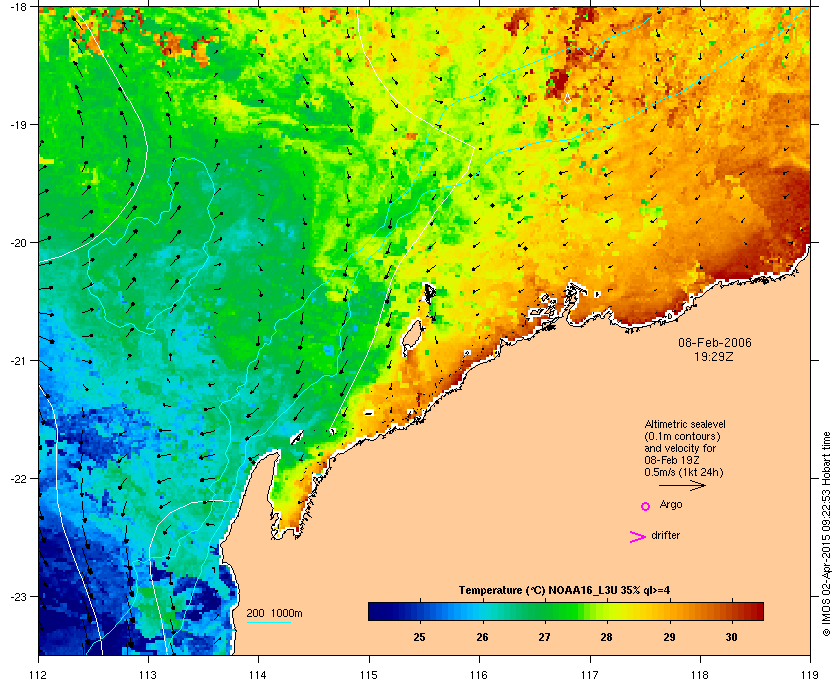Click the latitude axis label -21

pos(17,360)
